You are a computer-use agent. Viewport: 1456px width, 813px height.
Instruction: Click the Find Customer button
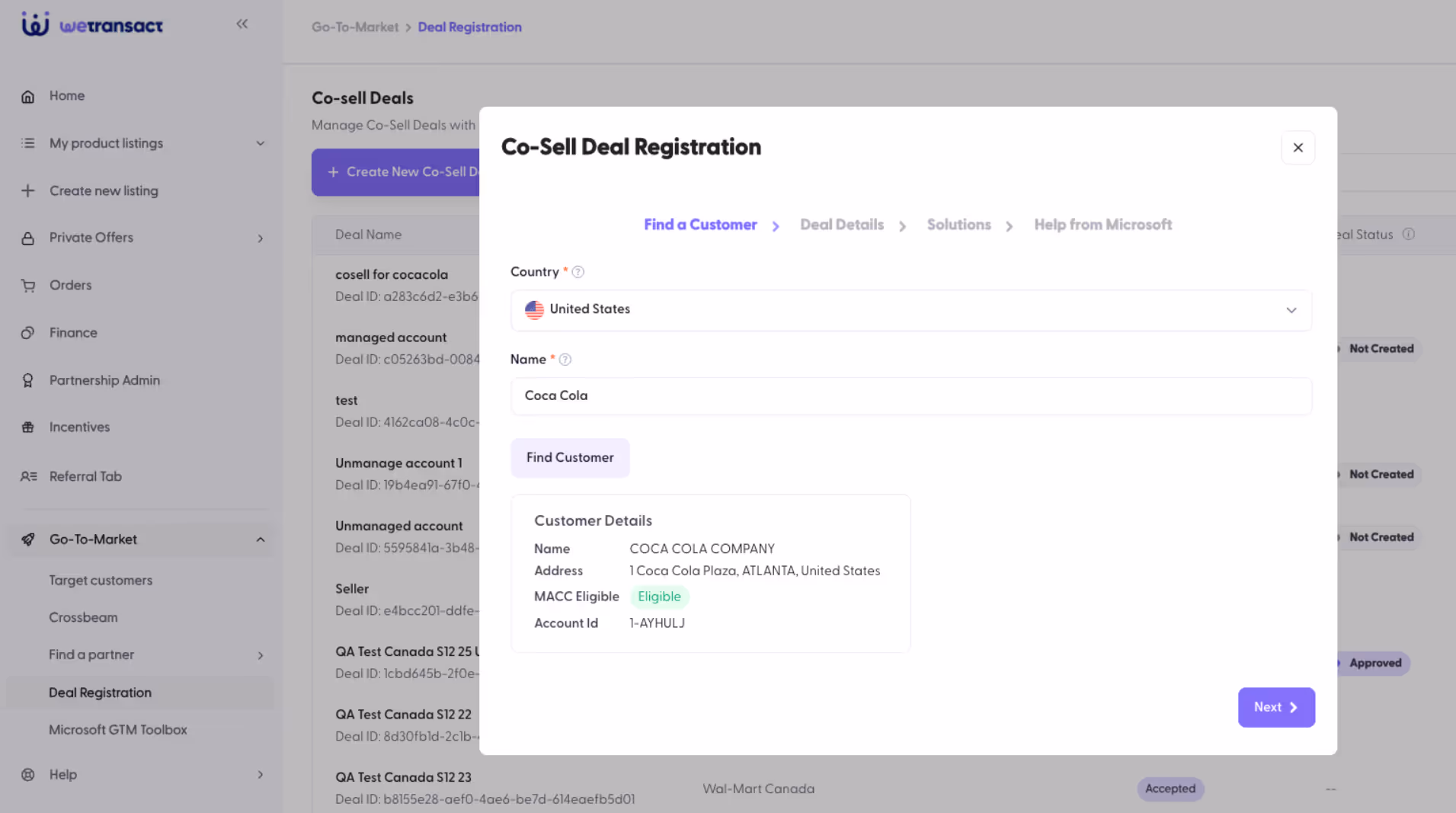click(x=570, y=458)
